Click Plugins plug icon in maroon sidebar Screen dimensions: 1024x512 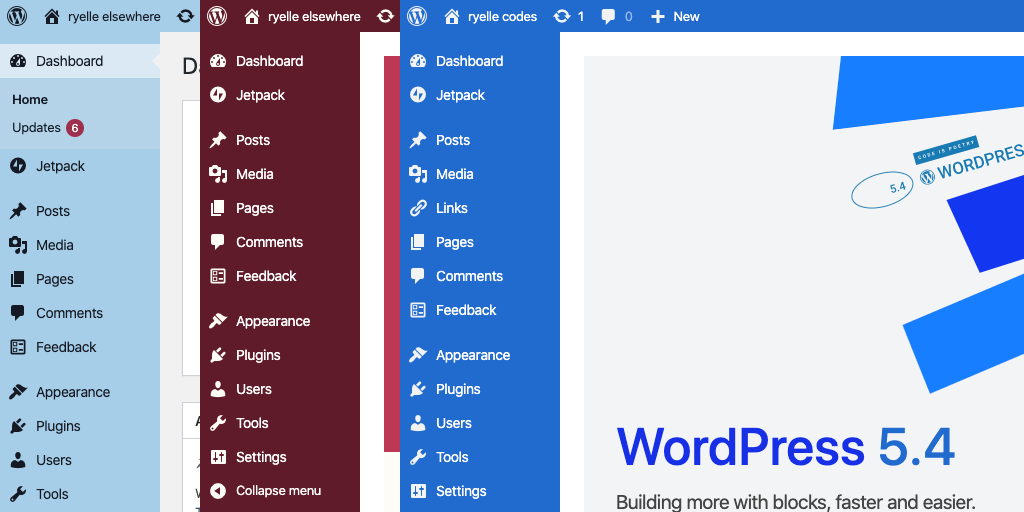coord(218,355)
